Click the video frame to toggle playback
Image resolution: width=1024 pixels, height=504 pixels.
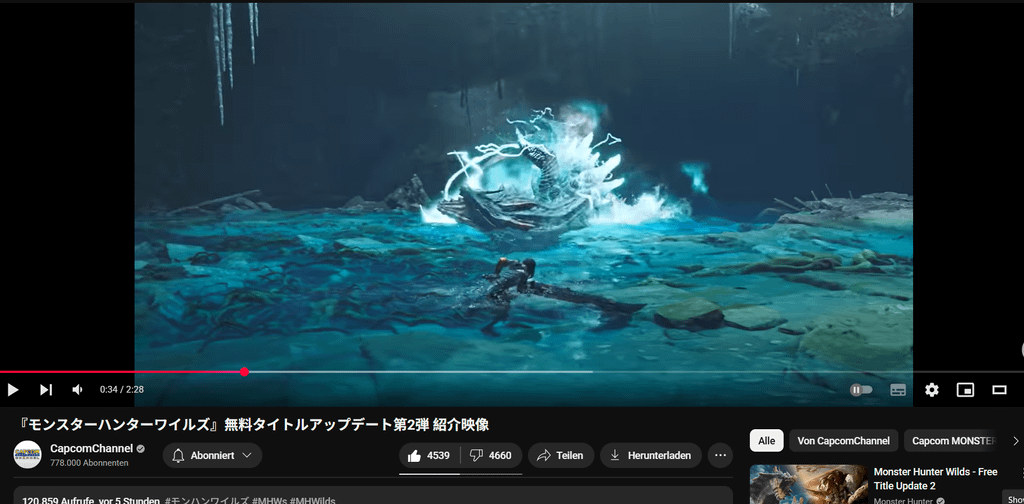tap(523, 186)
